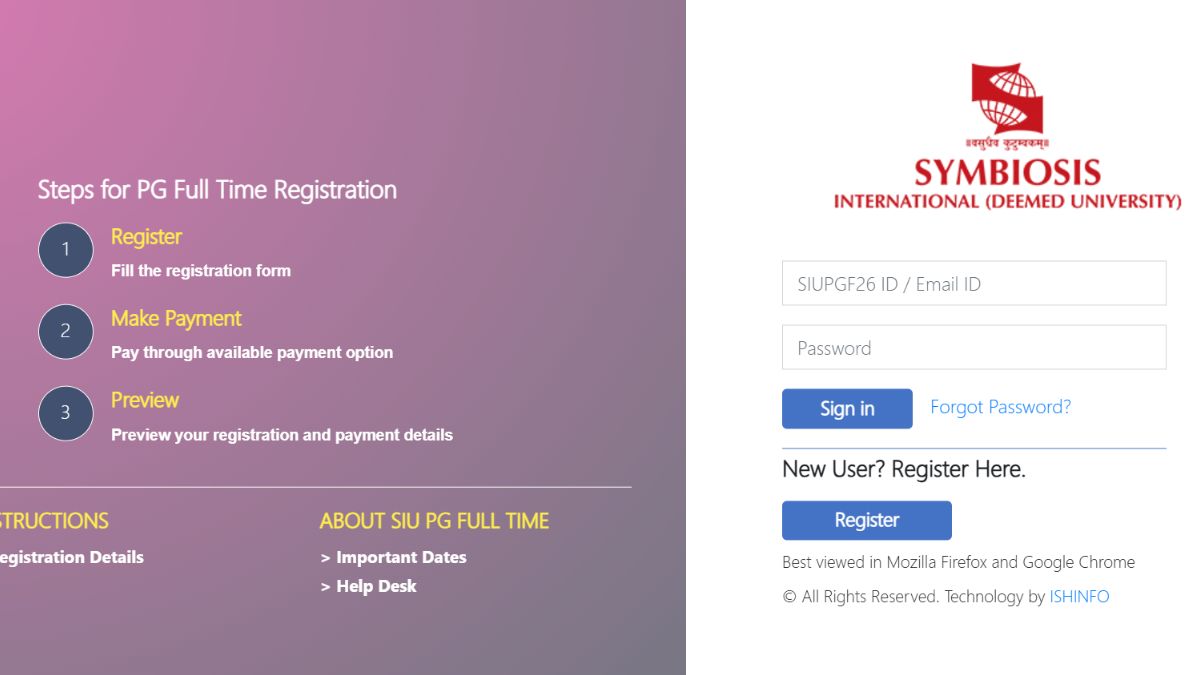Click the step 1 circle icon
The width and height of the screenshot is (1200, 675).
66,250
